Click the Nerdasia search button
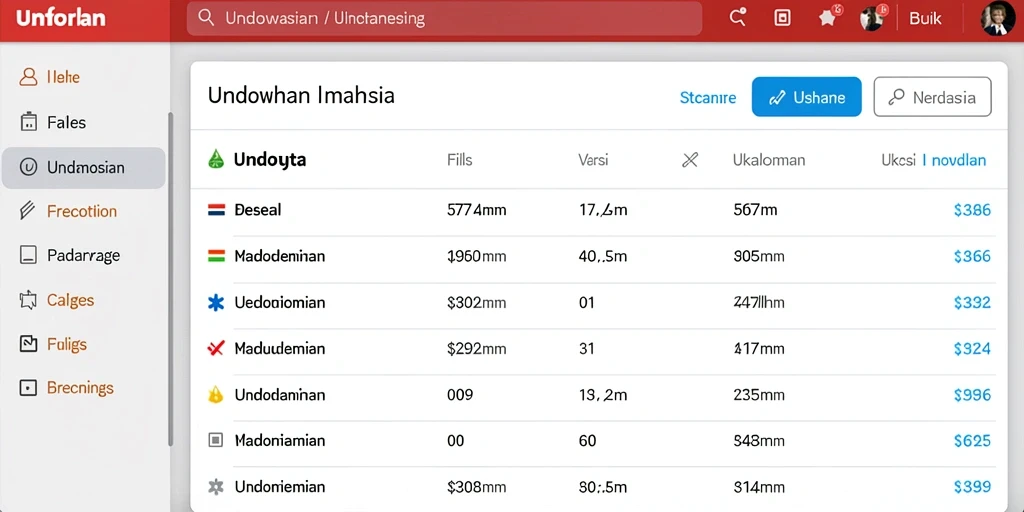1024x512 pixels. point(933,97)
